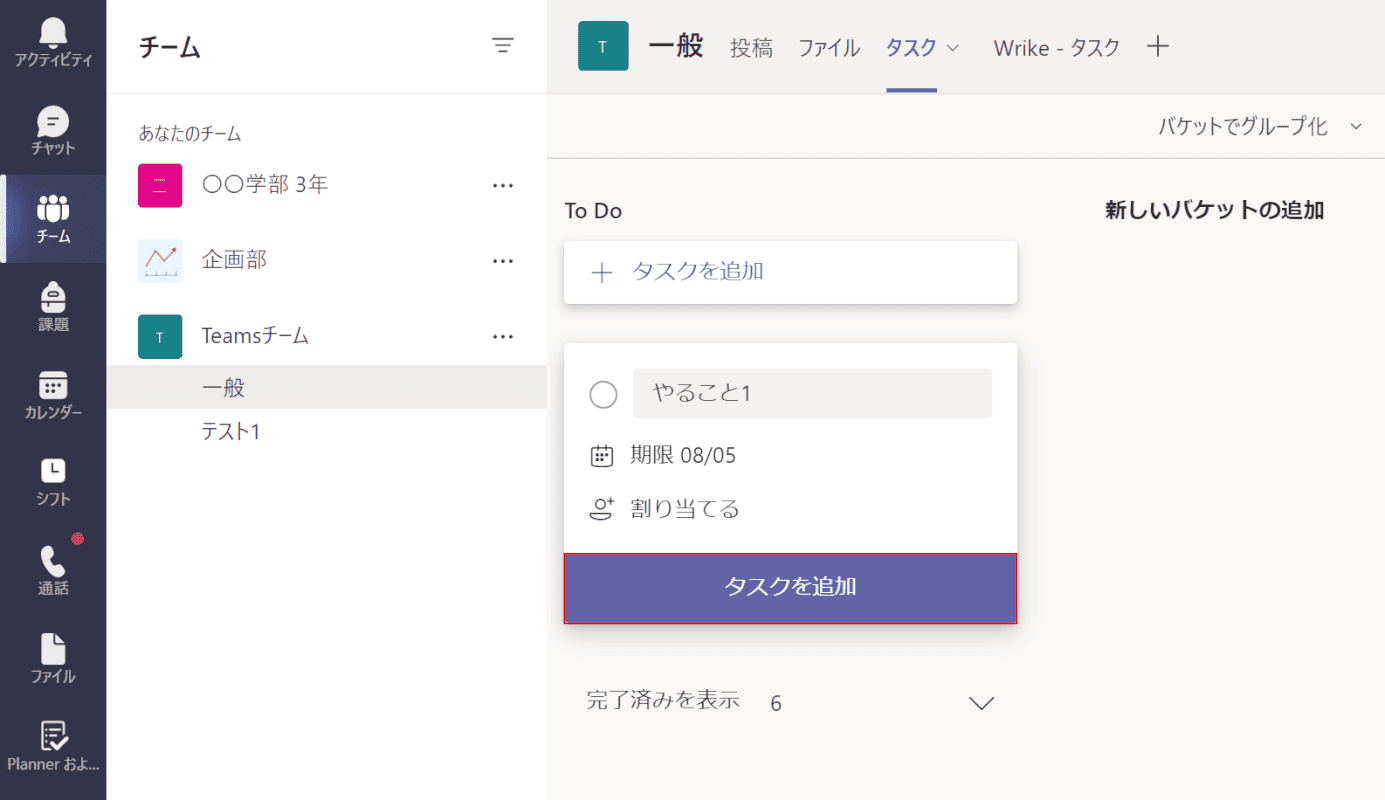Click the channel header T avatar

[603, 46]
